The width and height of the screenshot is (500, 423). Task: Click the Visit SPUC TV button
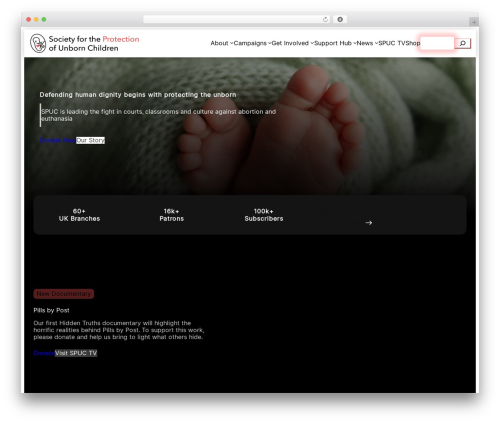tap(76, 353)
